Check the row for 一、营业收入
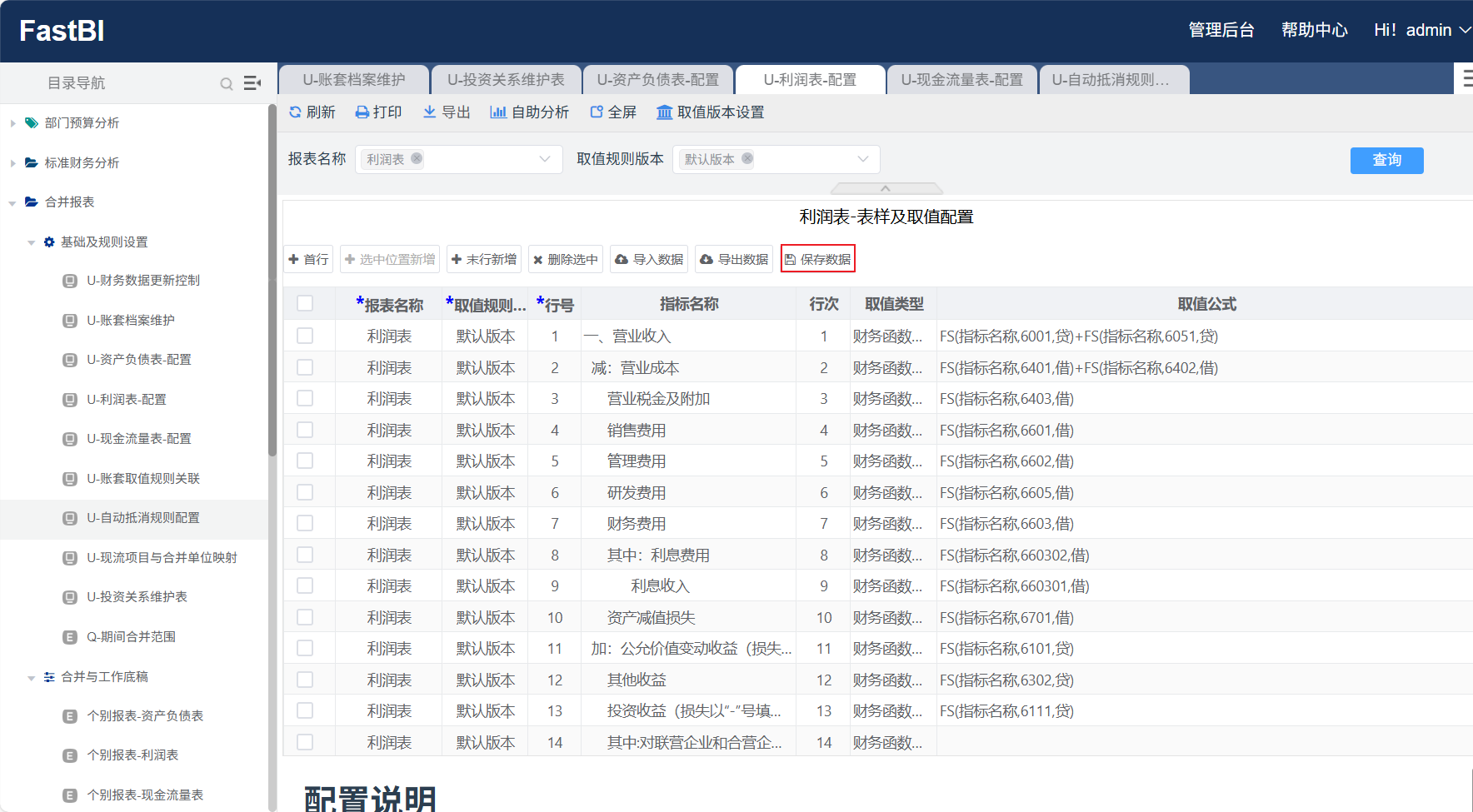The image size is (1473, 812). tap(305, 336)
